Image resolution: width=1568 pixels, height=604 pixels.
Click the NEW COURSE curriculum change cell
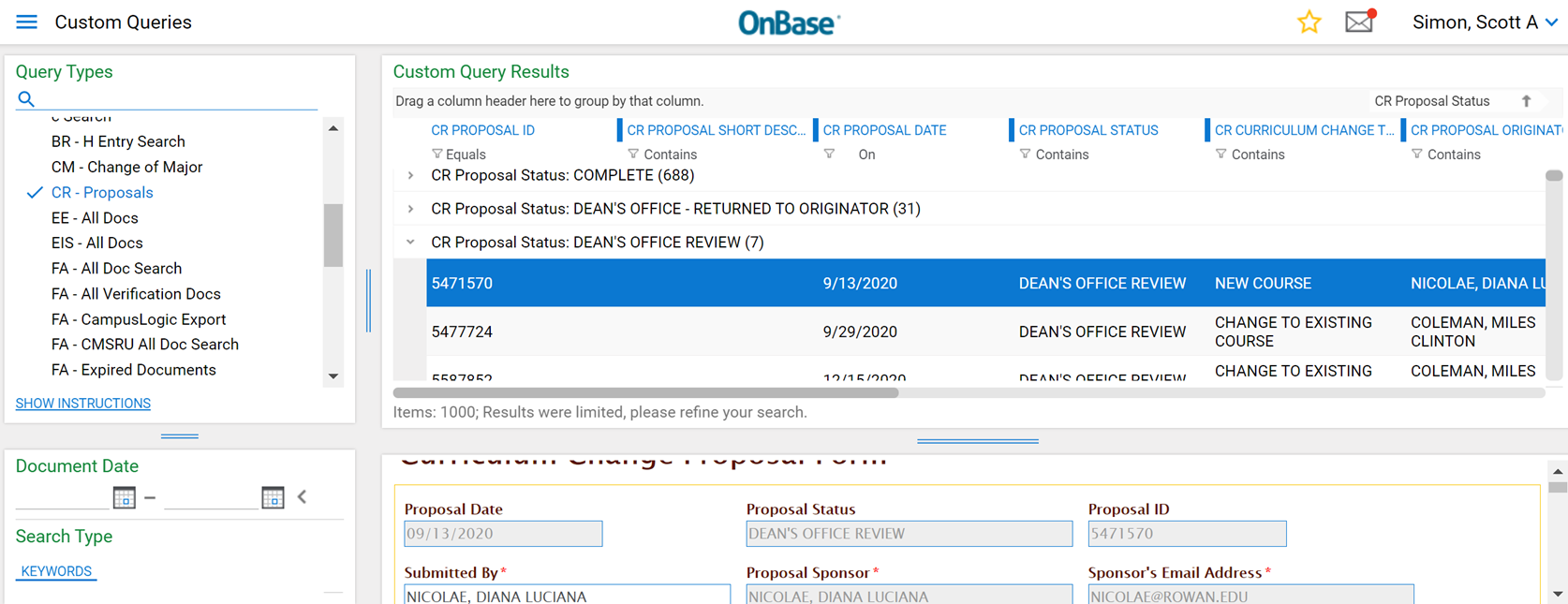pyautogui.click(x=1263, y=283)
